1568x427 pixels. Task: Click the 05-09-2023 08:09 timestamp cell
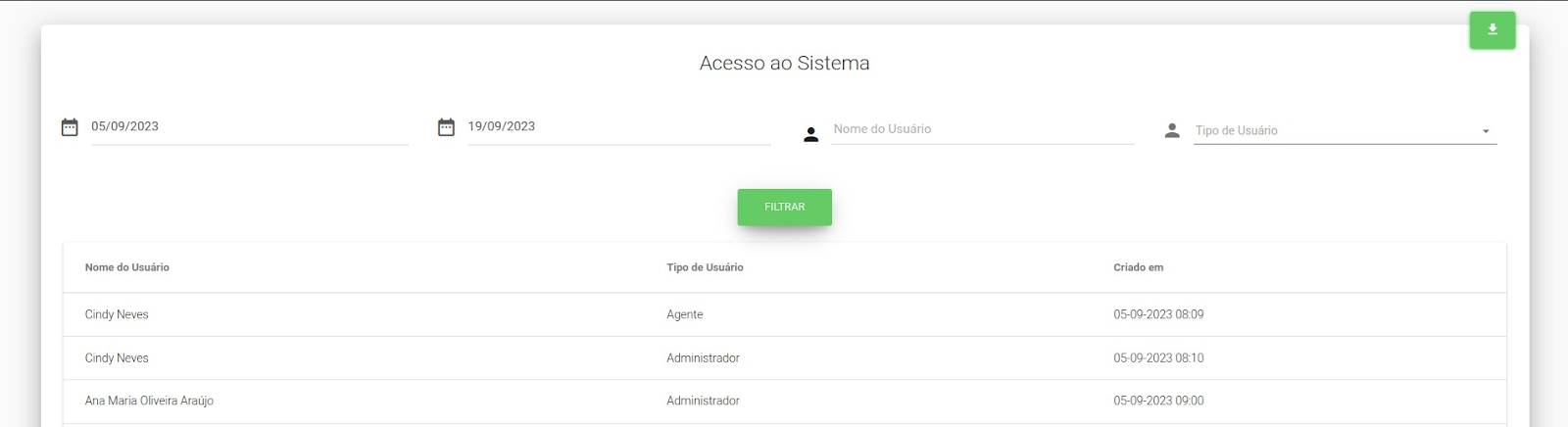pos(1158,314)
